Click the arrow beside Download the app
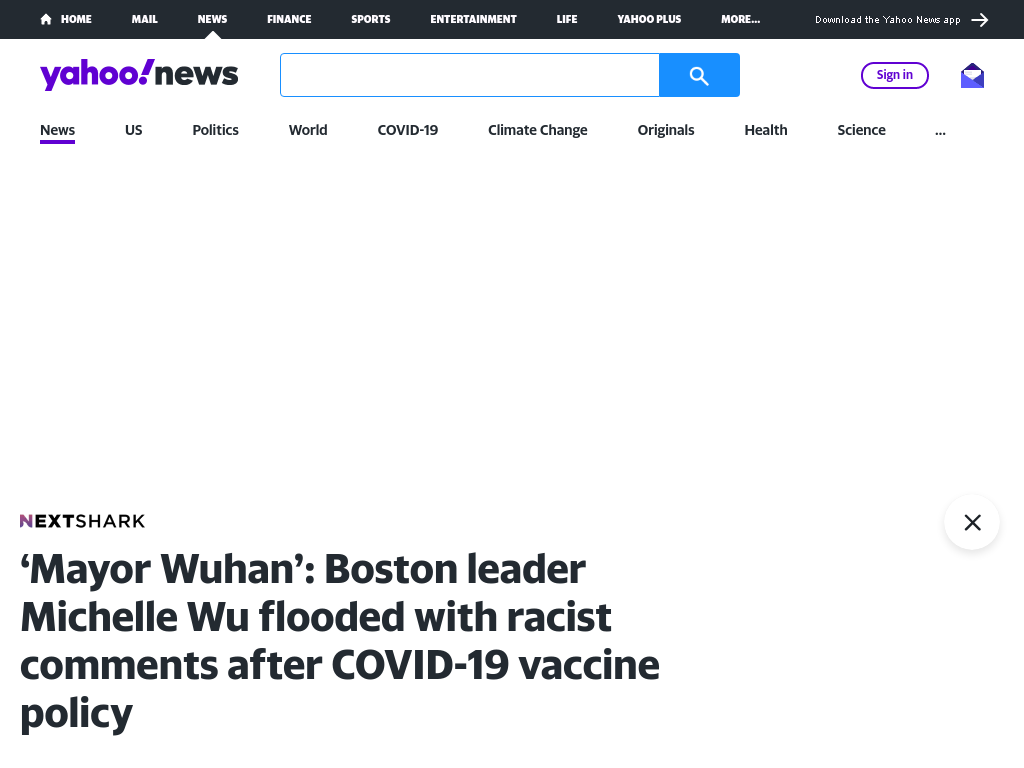The height and width of the screenshot is (768, 1024). point(980,20)
